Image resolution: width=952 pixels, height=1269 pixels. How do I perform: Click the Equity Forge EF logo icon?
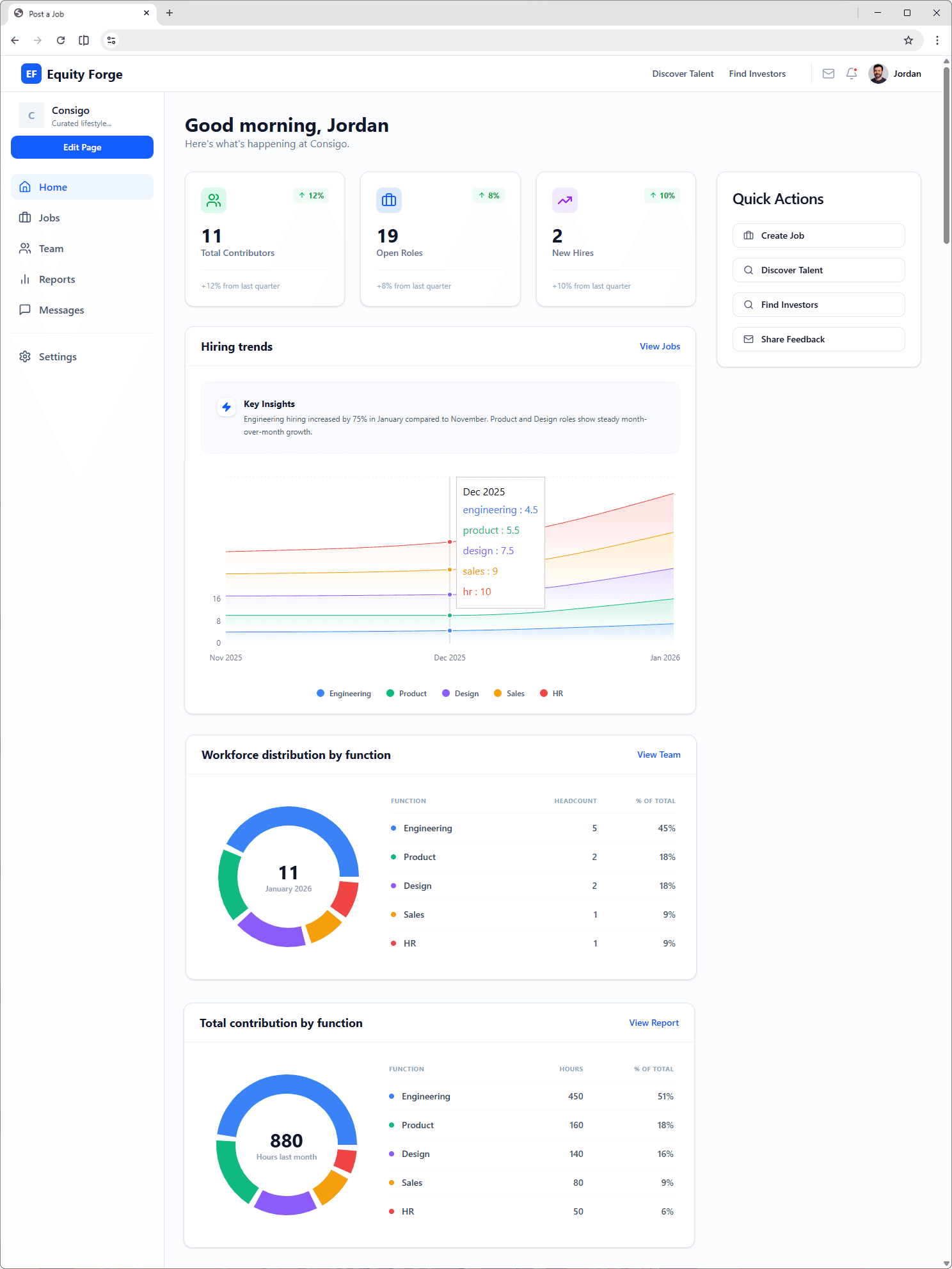click(31, 74)
